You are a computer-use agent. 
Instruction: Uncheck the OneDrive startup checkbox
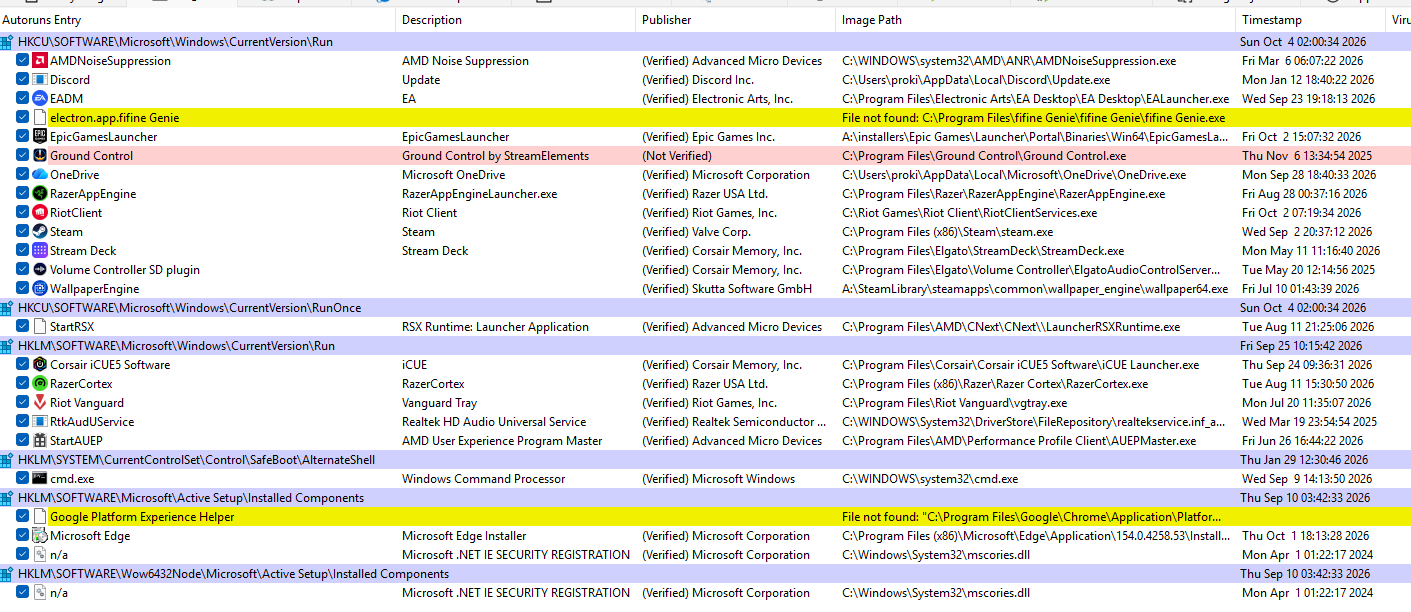click(x=23, y=175)
